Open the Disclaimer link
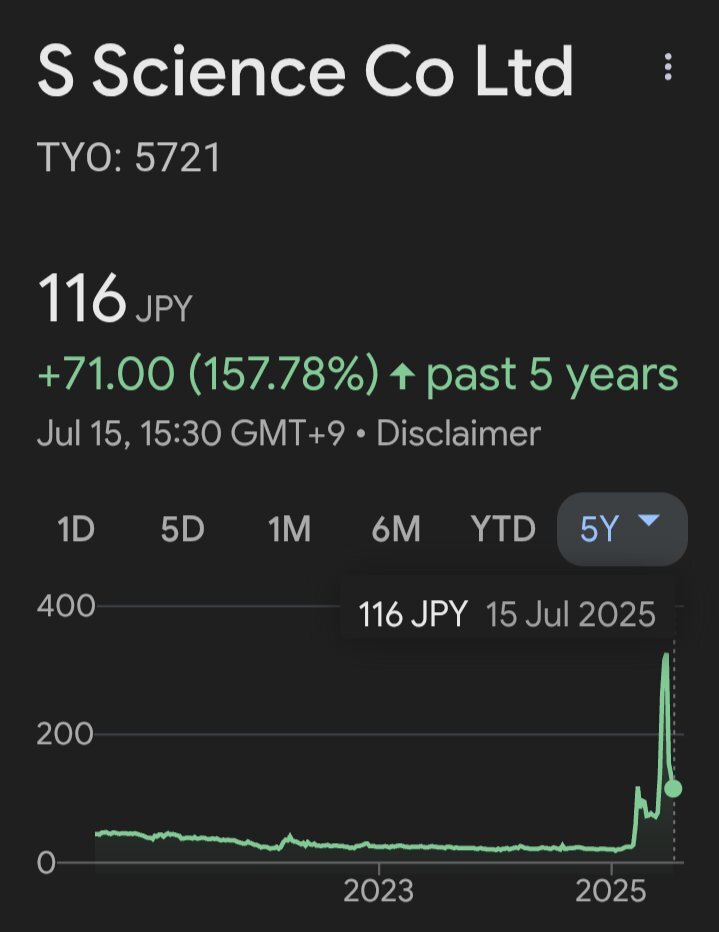Screen dimensions: 719x932 coord(459,433)
